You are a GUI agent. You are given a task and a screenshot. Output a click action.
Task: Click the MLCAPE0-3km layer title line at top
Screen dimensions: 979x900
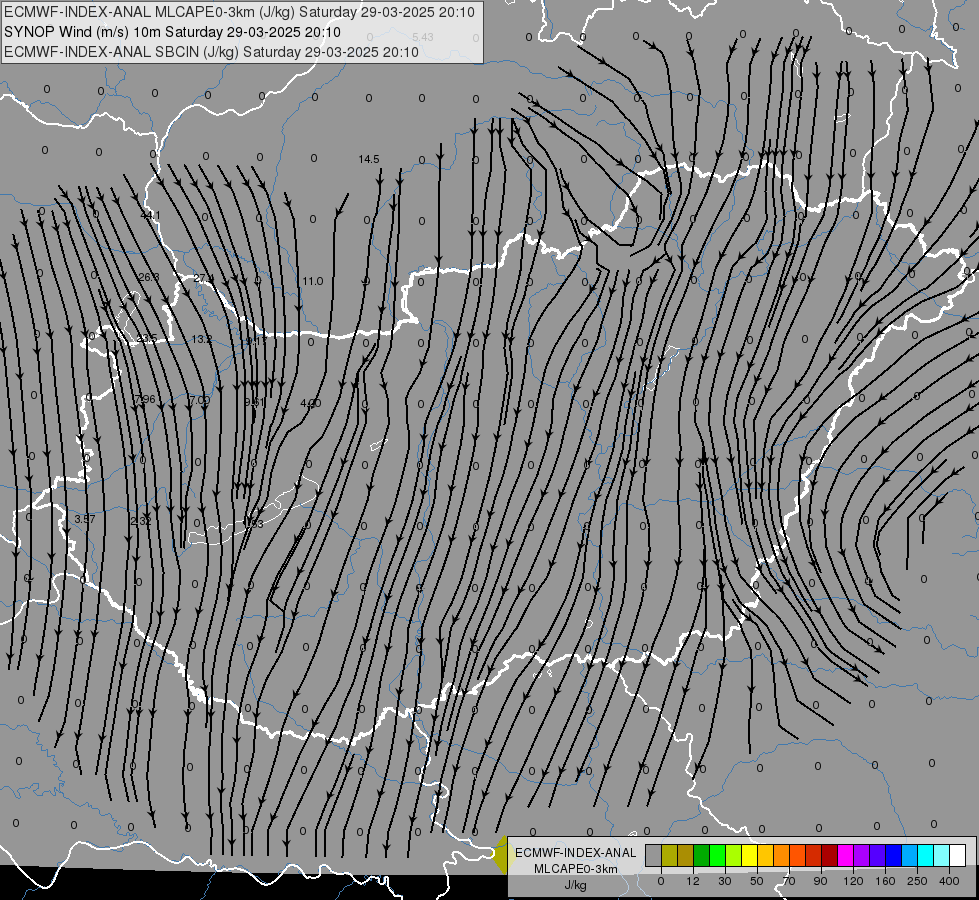click(239, 12)
